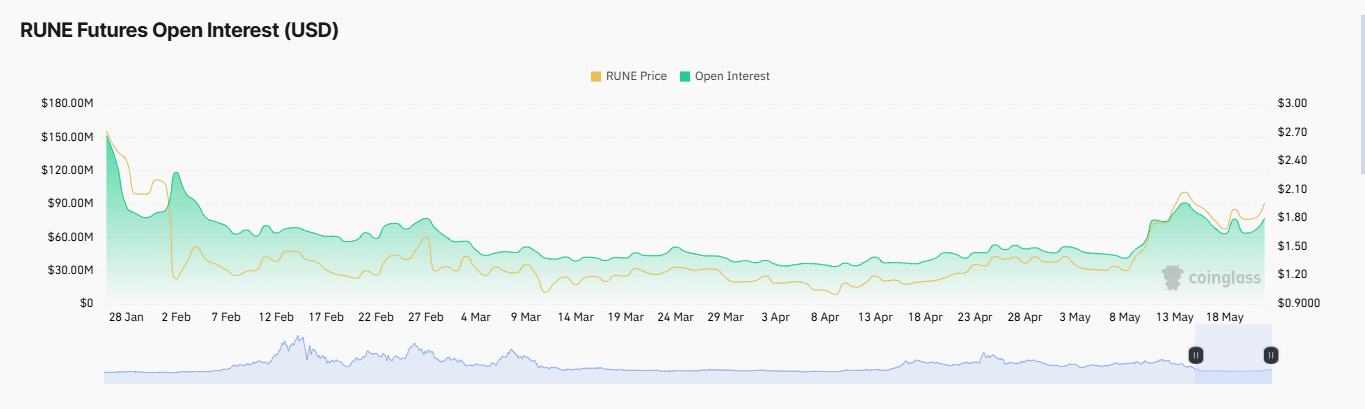Toggle the RUNE Price series label
The width and height of the screenshot is (1365, 409).
636,76
